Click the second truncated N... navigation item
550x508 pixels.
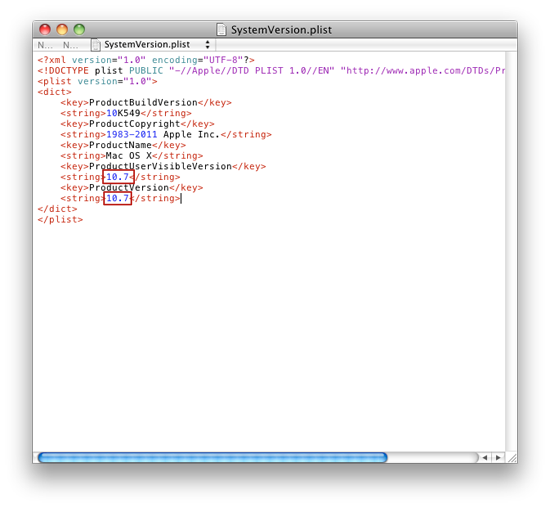point(71,45)
